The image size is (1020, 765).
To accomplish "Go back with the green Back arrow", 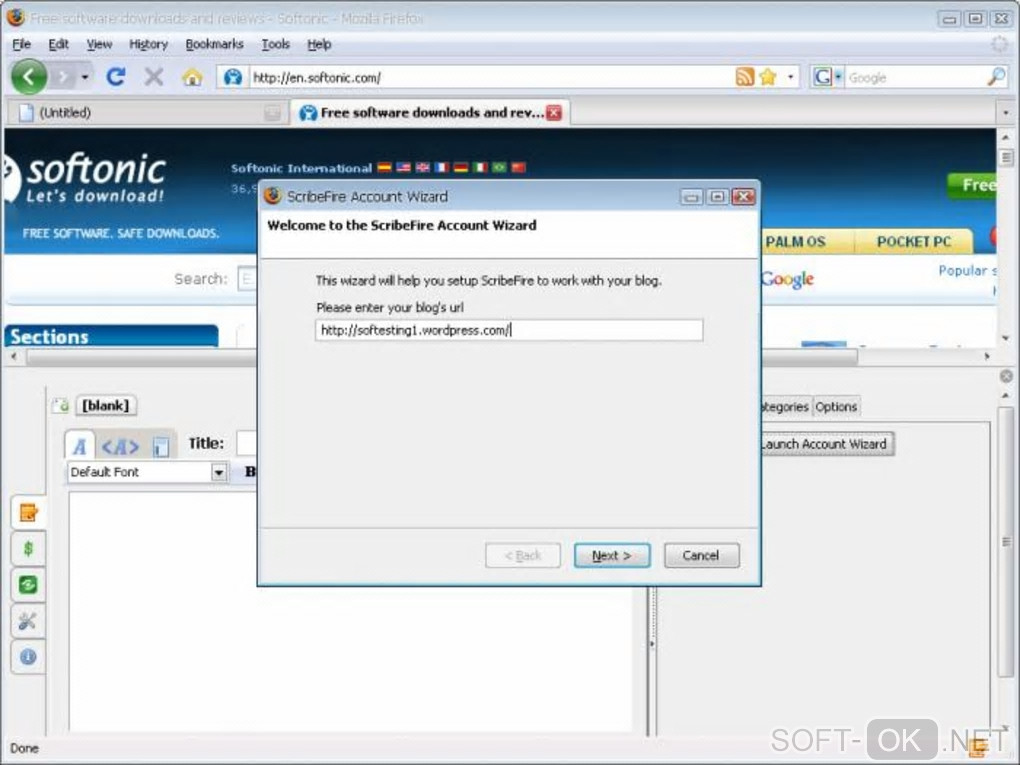I will [29, 77].
